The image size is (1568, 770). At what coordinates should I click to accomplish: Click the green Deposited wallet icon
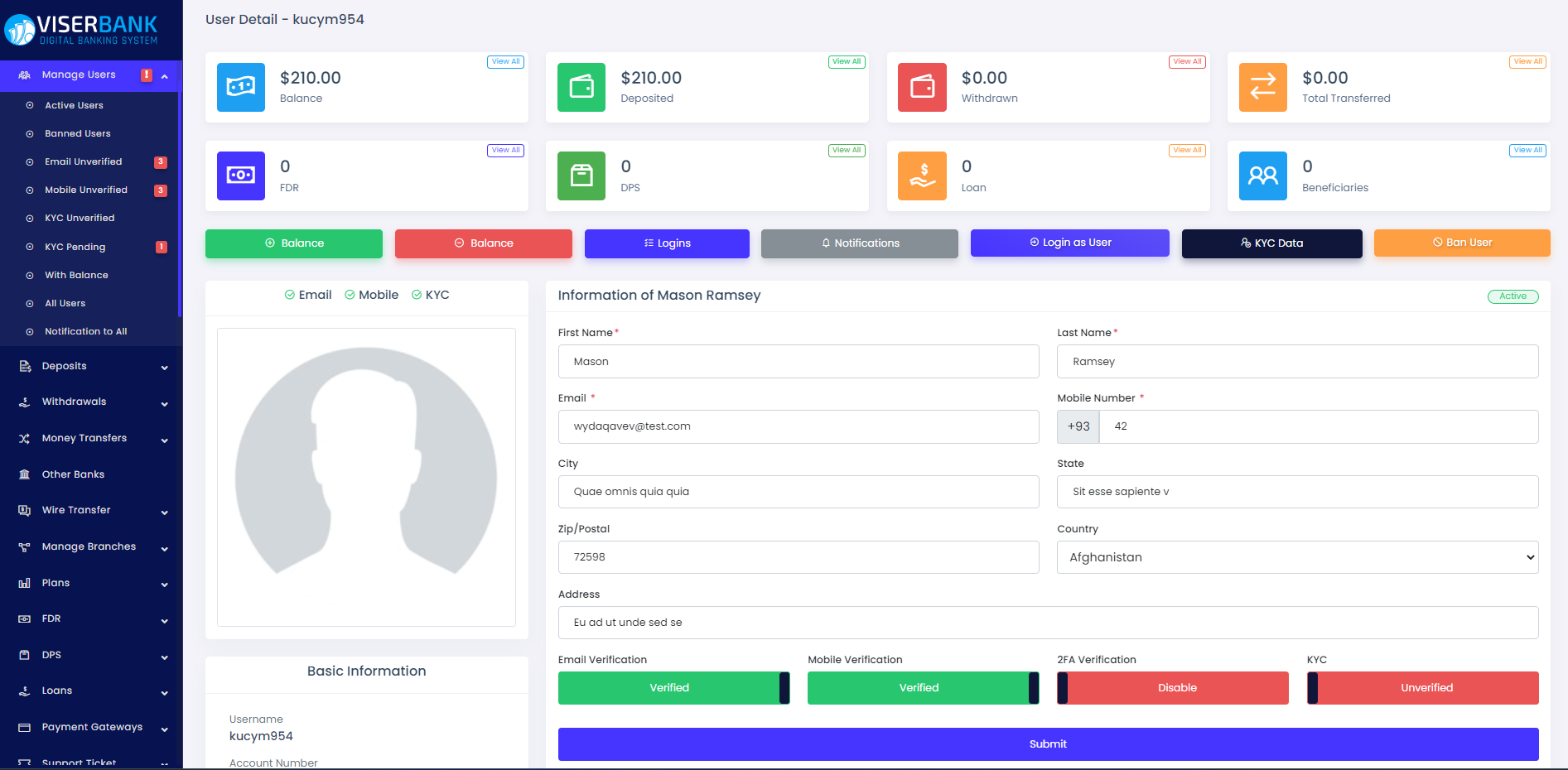[581, 87]
